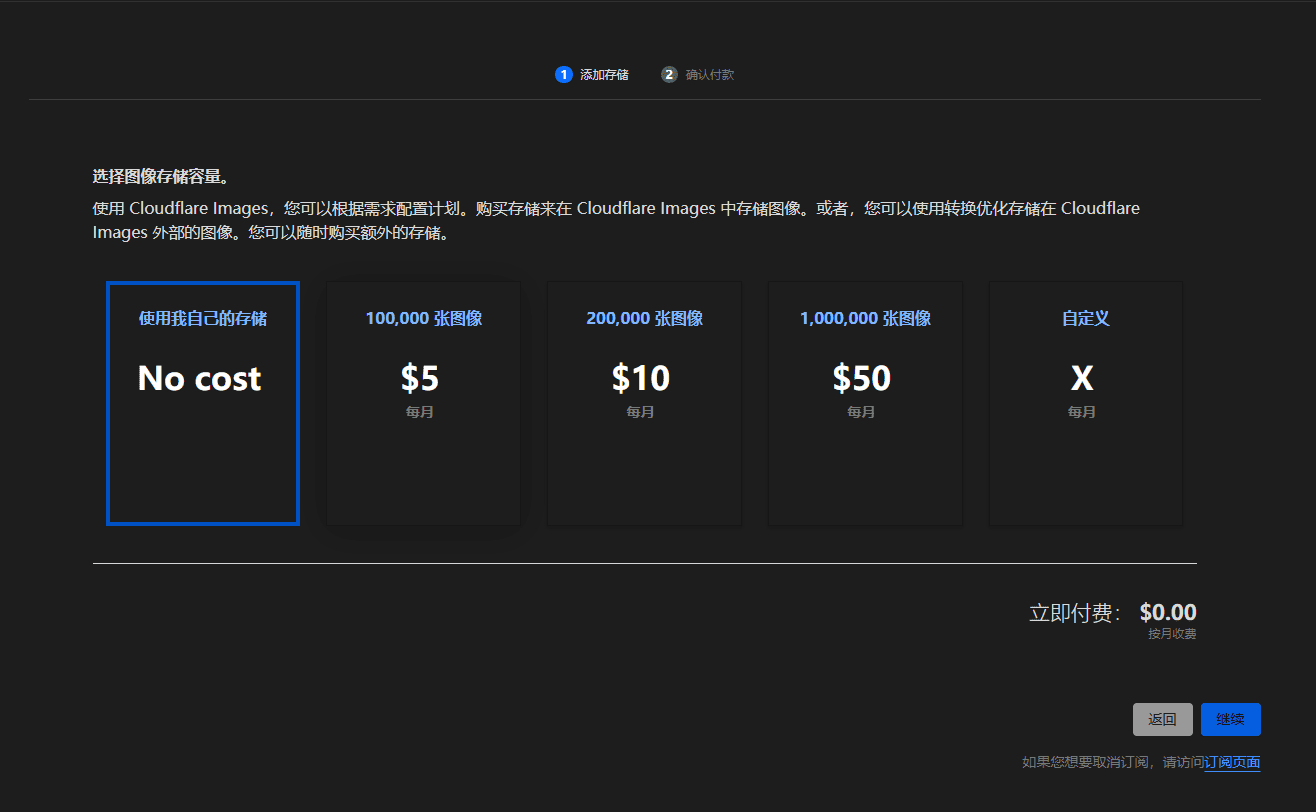Image resolution: width=1316 pixels, height=812 pixels.
Task: Click the $0.00 payment total
Action: [1167, 611]
